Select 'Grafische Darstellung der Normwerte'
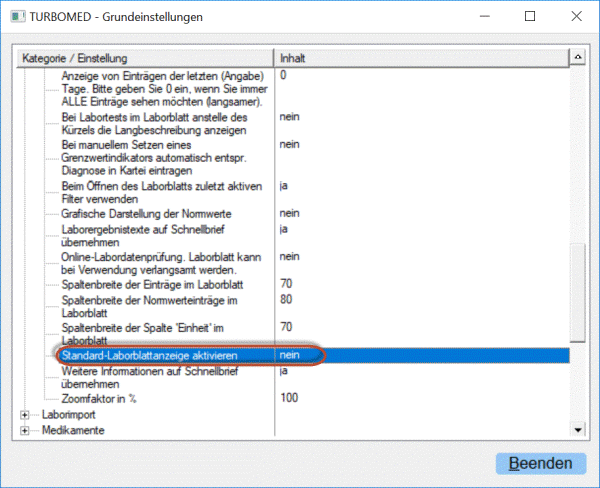The height and width of the screenshot is (488, 600). pyautogui.click(x=147, y=214)
